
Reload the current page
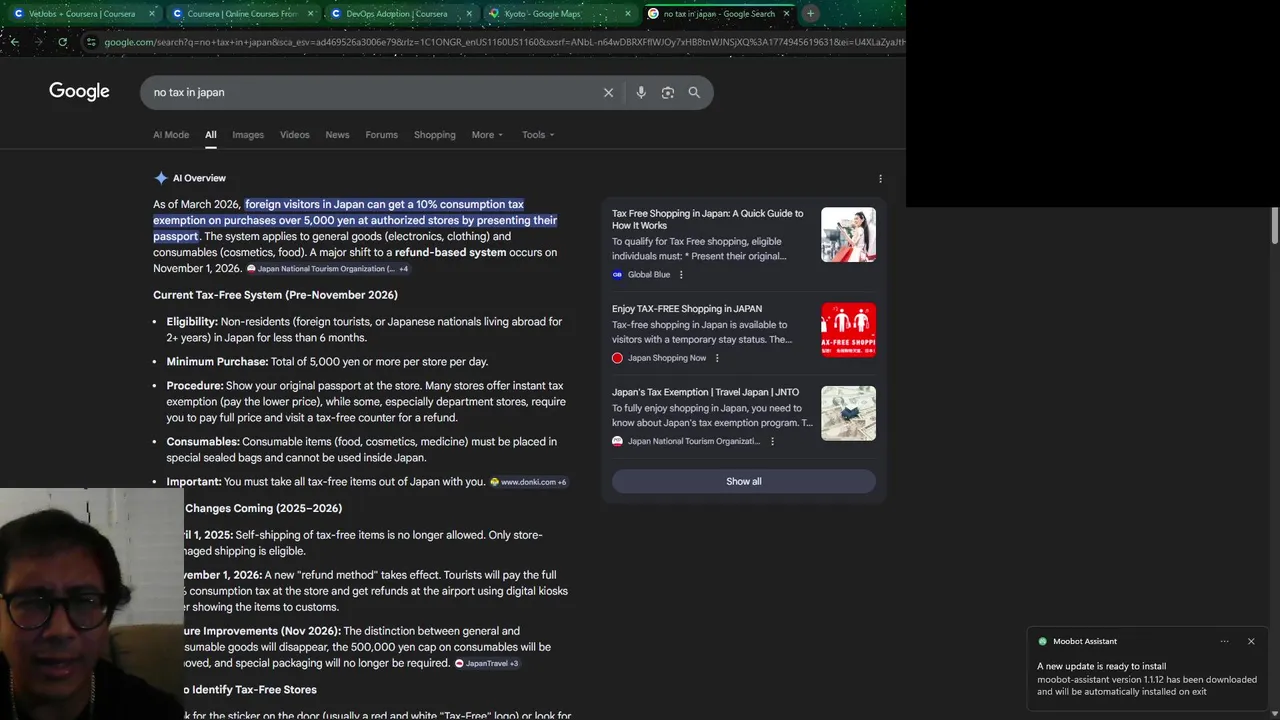[62, 42]
